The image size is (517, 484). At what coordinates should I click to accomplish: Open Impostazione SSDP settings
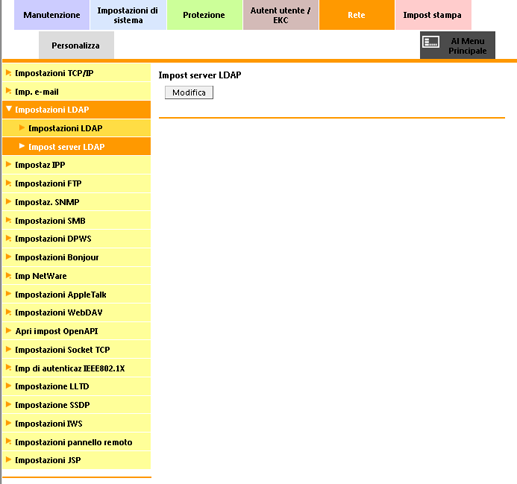(x=76, y=405)
